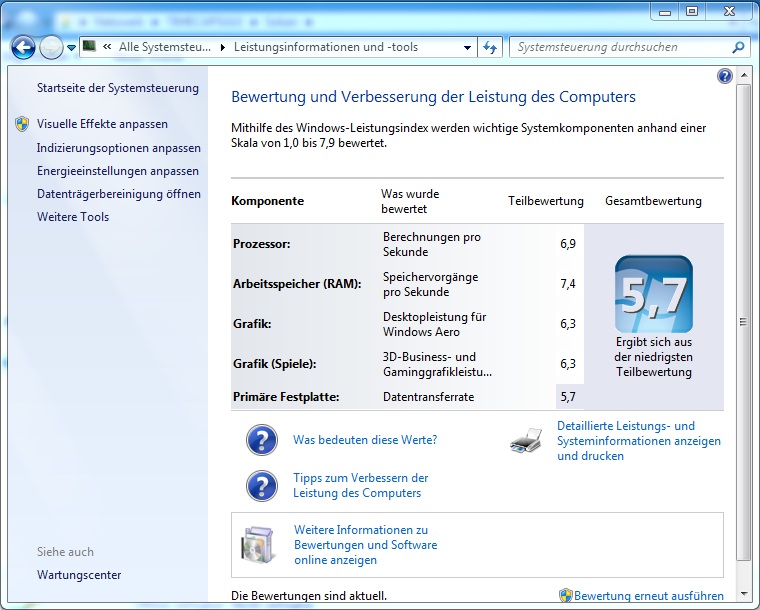Expand arrow after 'Alle Systemsteu...' breadcrumb
This screenshot has height=610, width=760.
tap(222, 47)
